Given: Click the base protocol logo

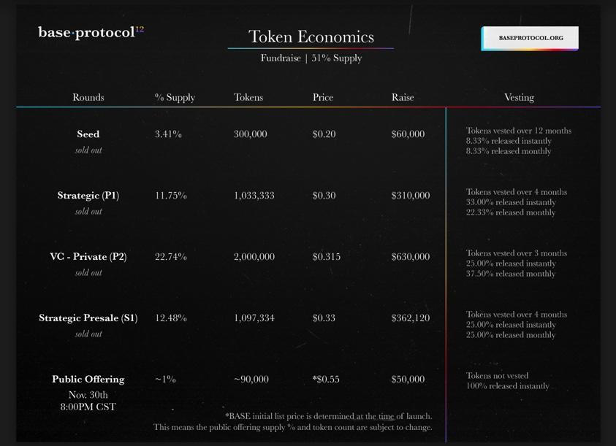Looking at the screenshot, I should tap(91, 32).
